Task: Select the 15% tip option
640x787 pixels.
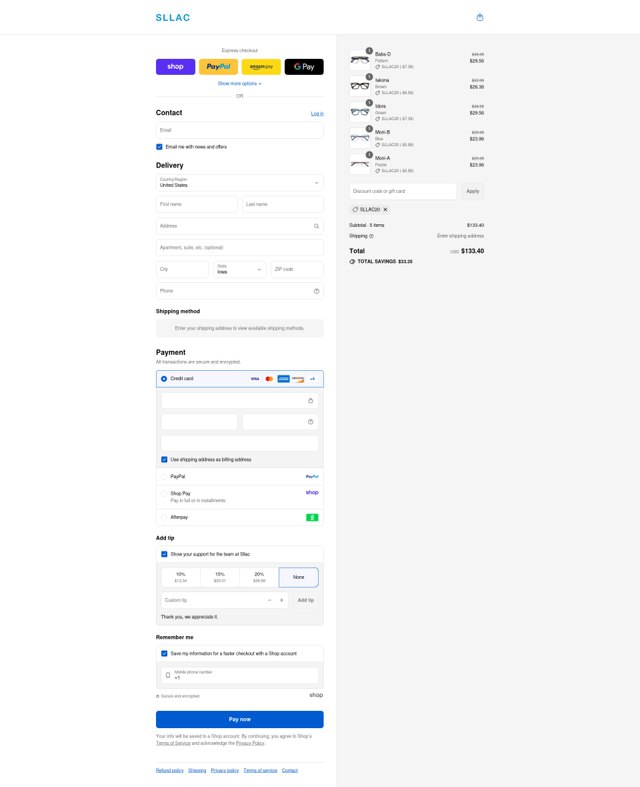Action: [x=220, y=577]
